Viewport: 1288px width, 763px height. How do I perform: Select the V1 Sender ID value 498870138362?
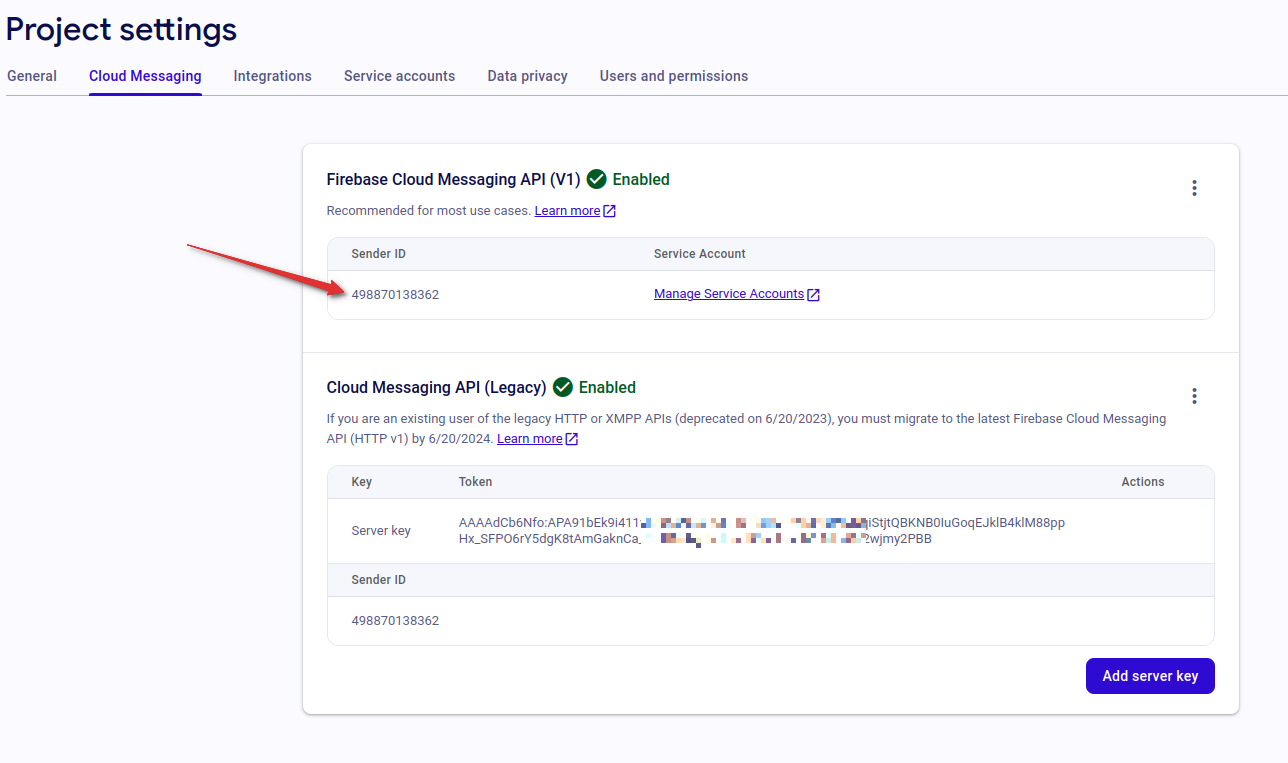395,295
